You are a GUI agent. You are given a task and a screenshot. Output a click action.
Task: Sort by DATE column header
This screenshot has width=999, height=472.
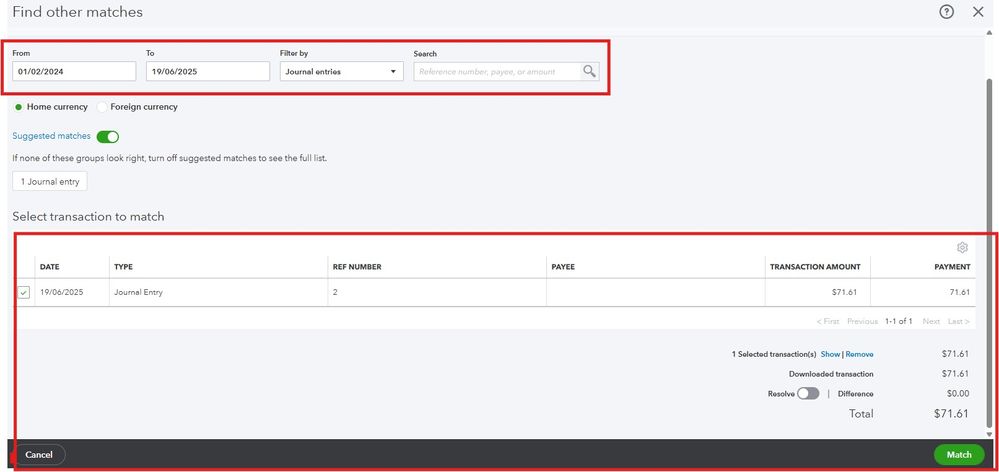tap(50, 267)
